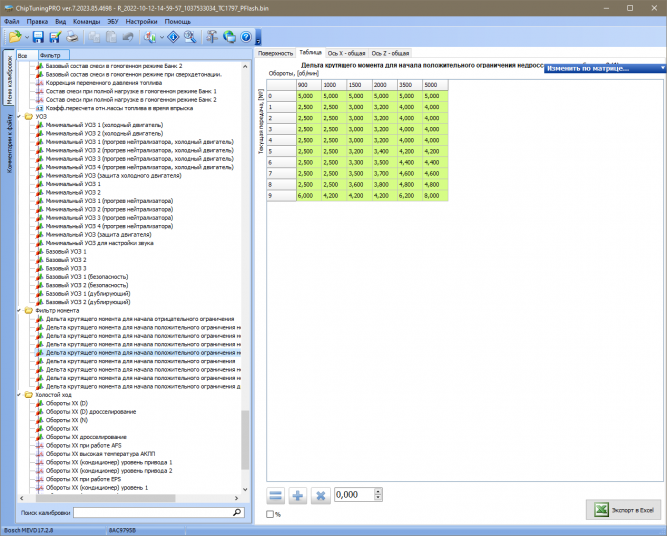Image resolution: width=667 pixels, height=536 pixels.
Task: Open the Помощь menu
Action: (177, 21)
